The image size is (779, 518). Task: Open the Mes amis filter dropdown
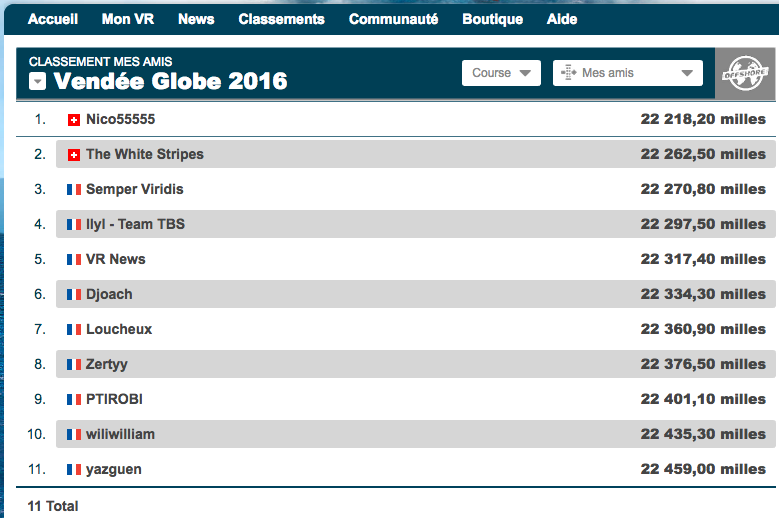[x=627, y=73]
